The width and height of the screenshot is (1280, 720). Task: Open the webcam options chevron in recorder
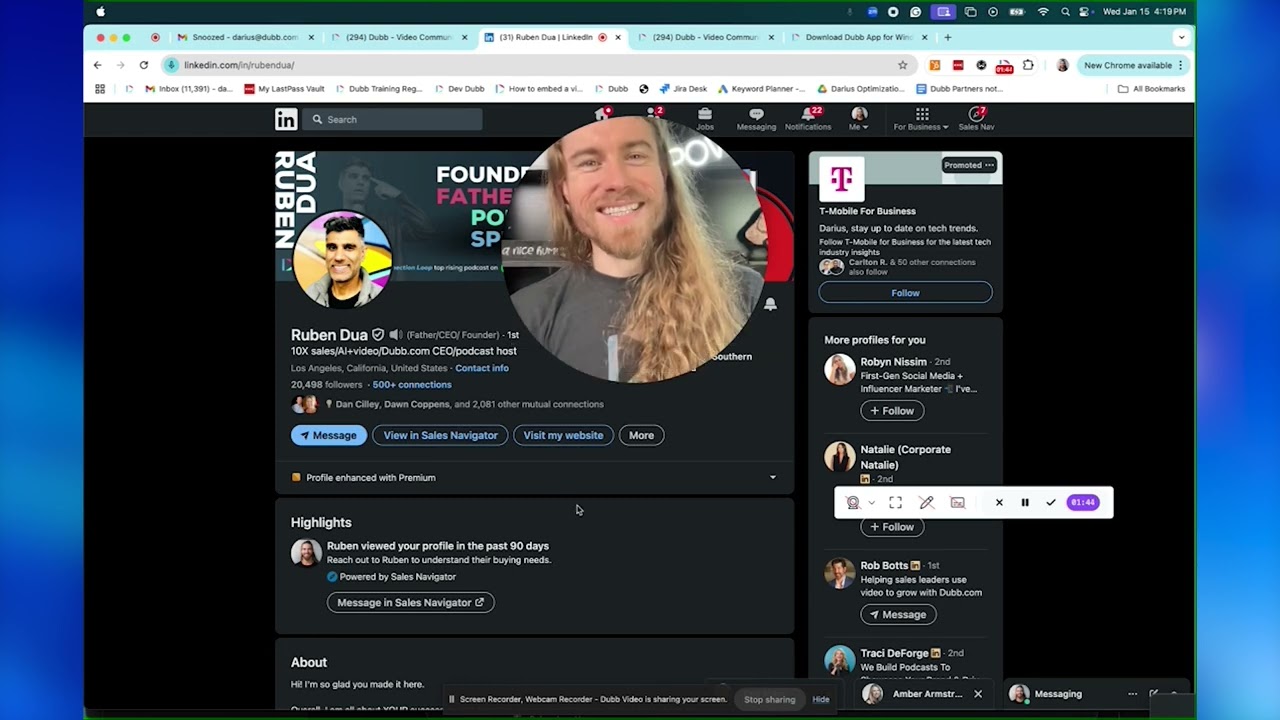click(872, 502)
